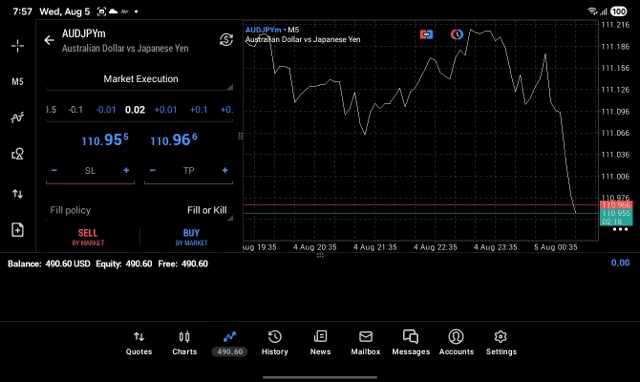The image size is (640, 382).
Task: Open the Market Execution order type dropdown
Action: point(139,79)
